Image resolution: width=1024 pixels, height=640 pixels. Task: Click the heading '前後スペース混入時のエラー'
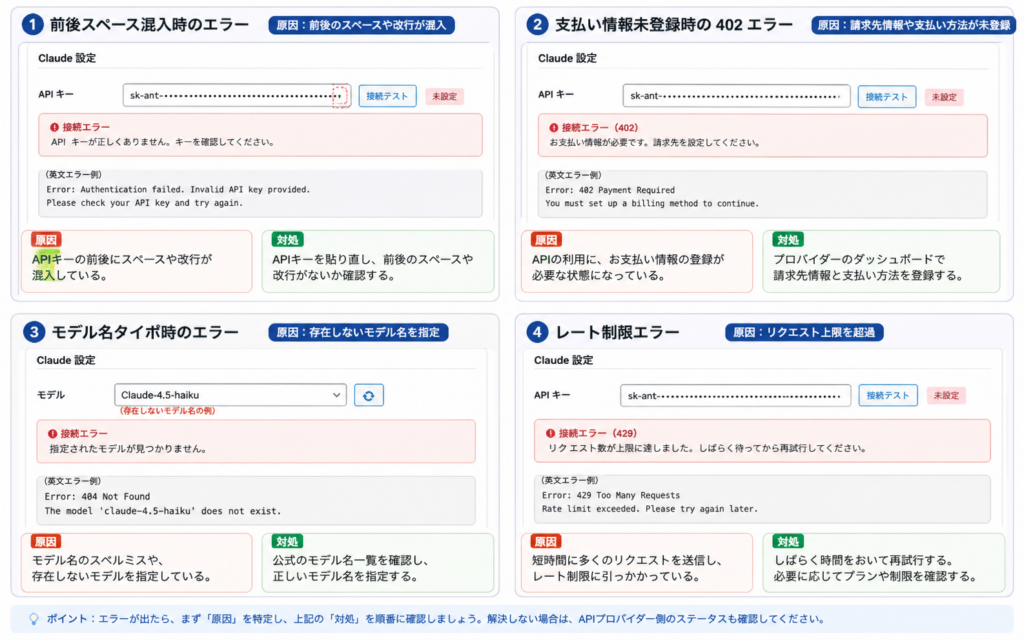tap(149, 25)
